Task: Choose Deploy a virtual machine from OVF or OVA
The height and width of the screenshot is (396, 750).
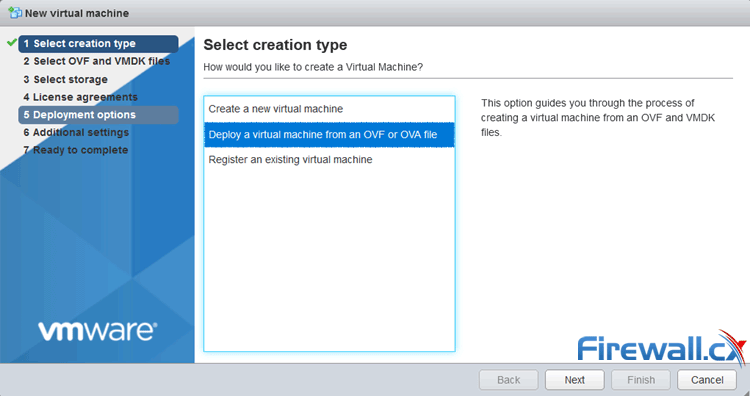Action: coord(329,135)
